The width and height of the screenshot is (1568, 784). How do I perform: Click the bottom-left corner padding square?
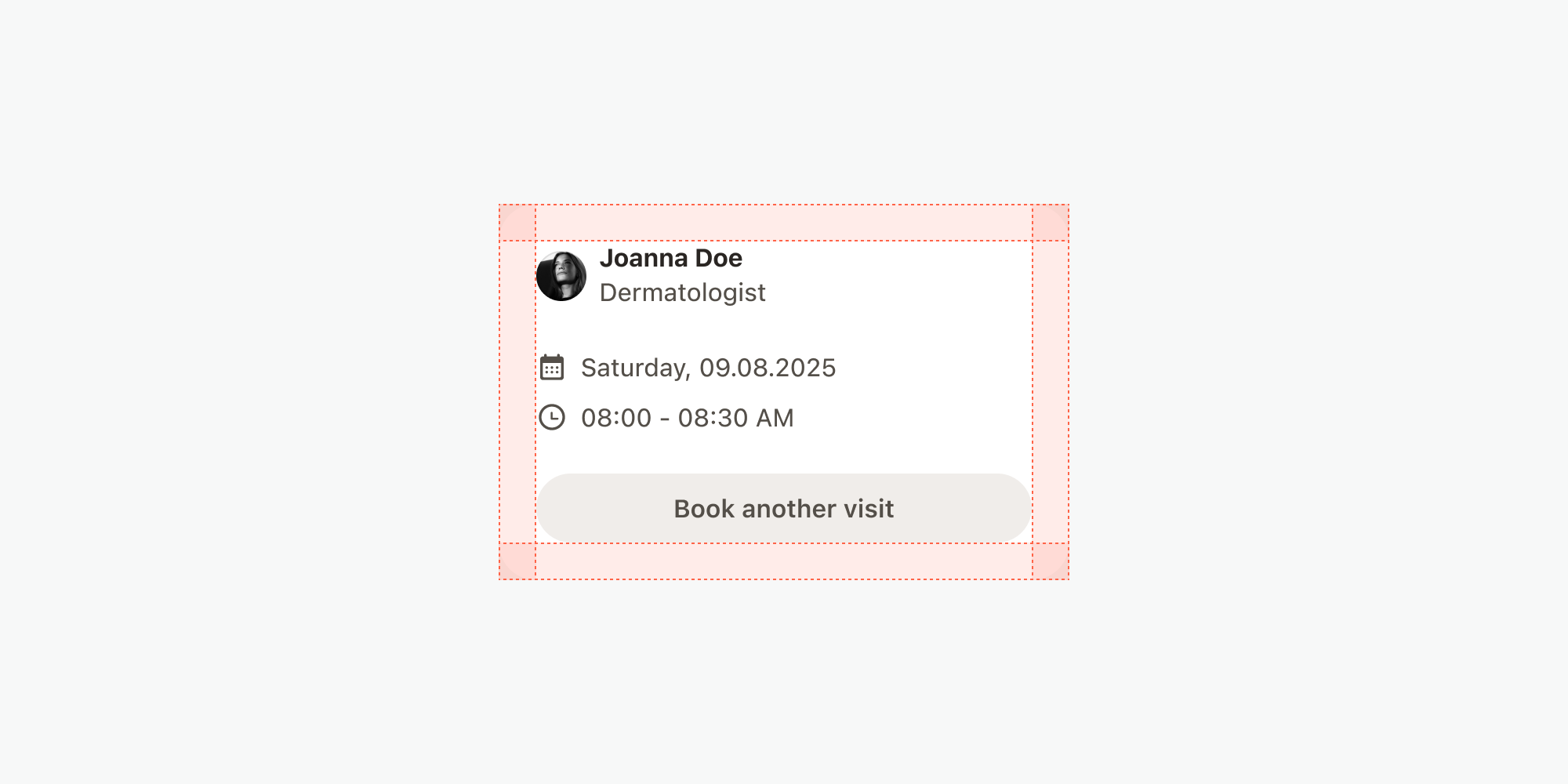click(517, 561)
